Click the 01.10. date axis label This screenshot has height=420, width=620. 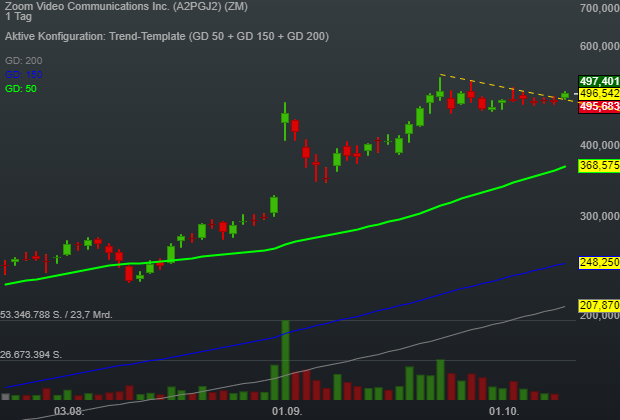tap(504, 411)
